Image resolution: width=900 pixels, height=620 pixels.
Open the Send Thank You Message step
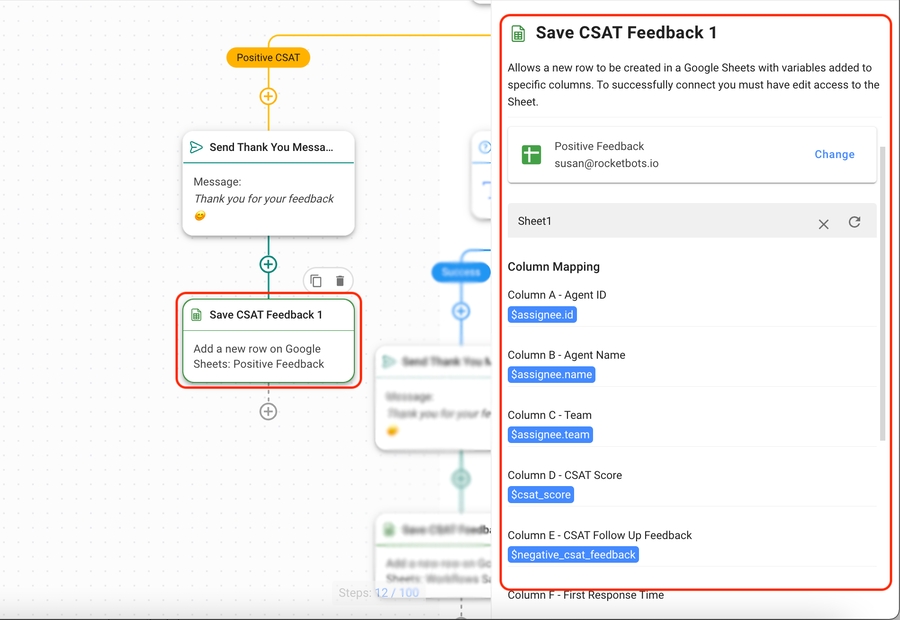point(268,185)
